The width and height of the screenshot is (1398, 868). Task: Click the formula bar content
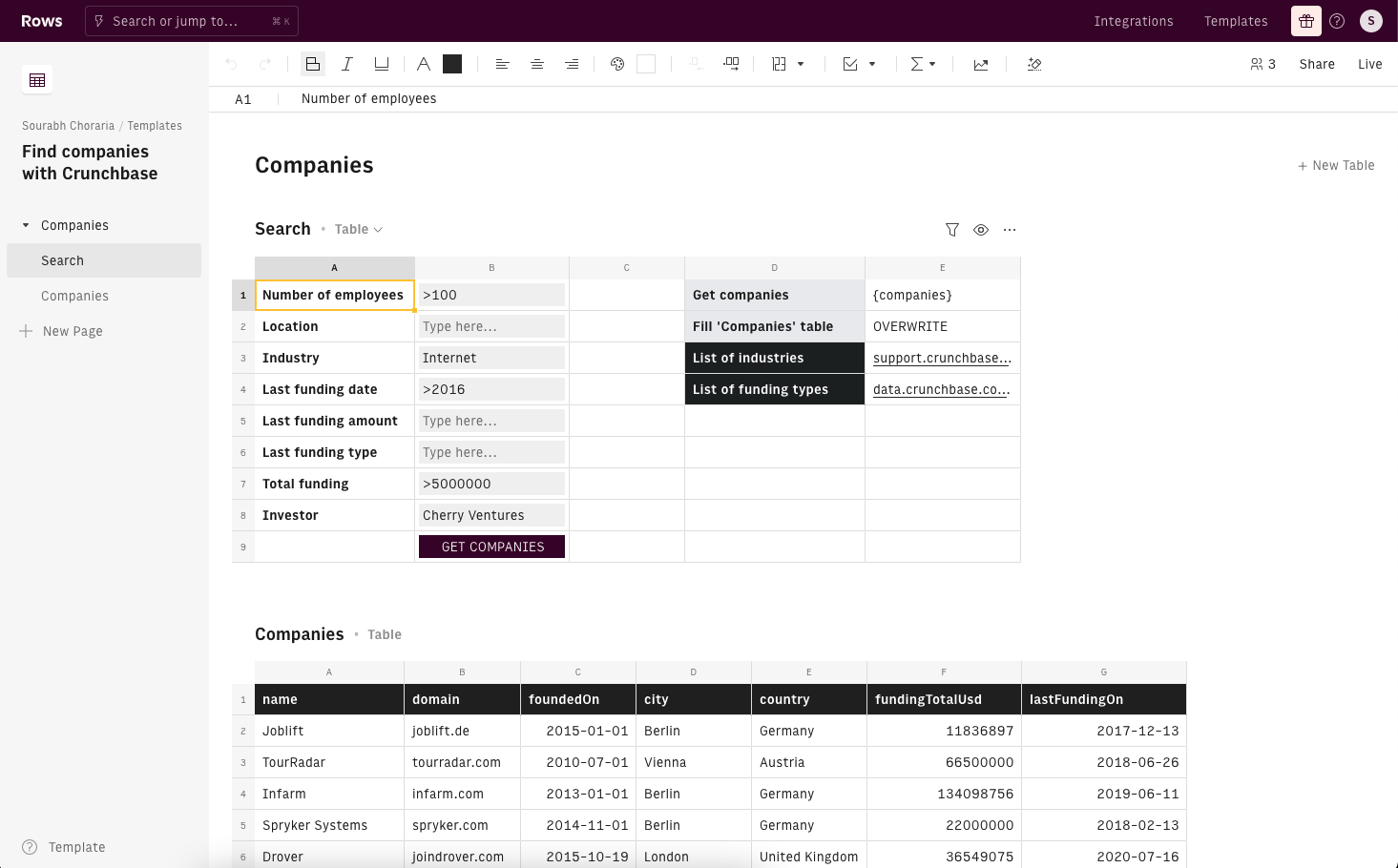tap(368, 98)
